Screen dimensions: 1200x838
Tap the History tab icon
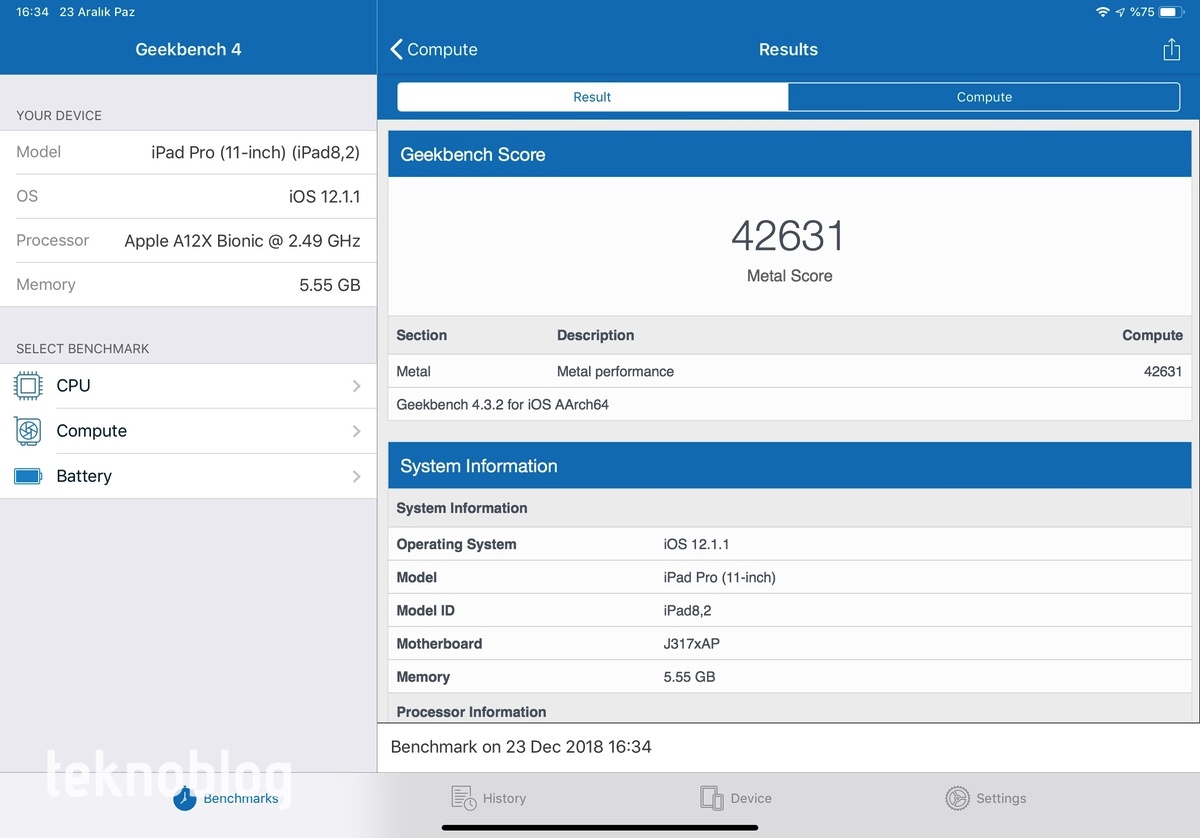coord(463,798)
